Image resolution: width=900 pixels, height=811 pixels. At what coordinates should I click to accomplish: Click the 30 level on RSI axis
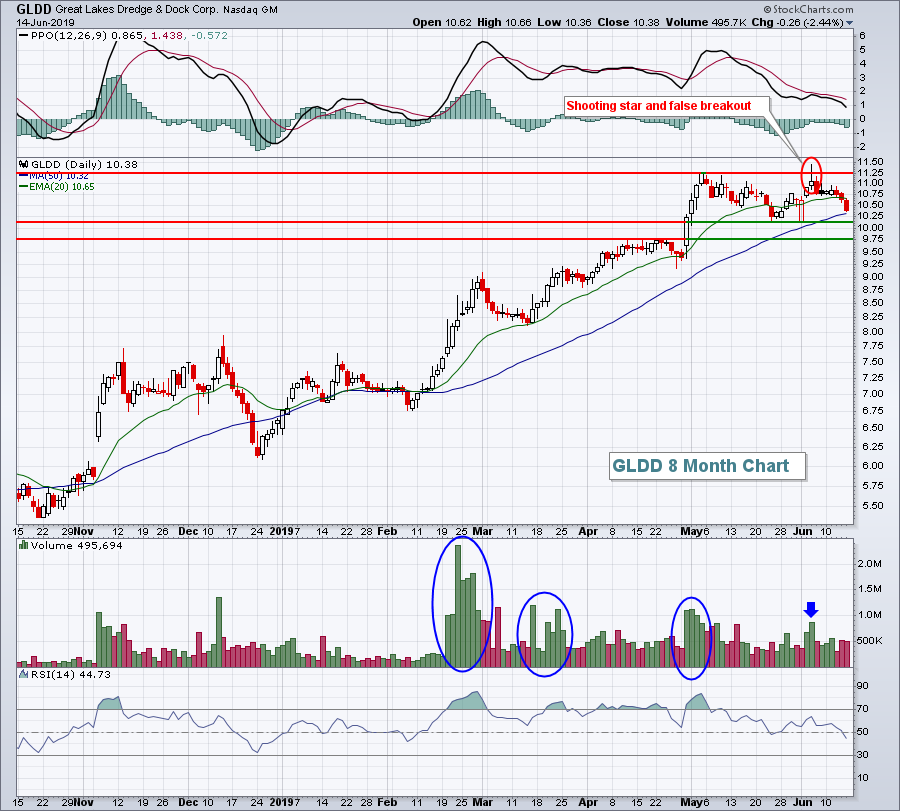(863, 755)
